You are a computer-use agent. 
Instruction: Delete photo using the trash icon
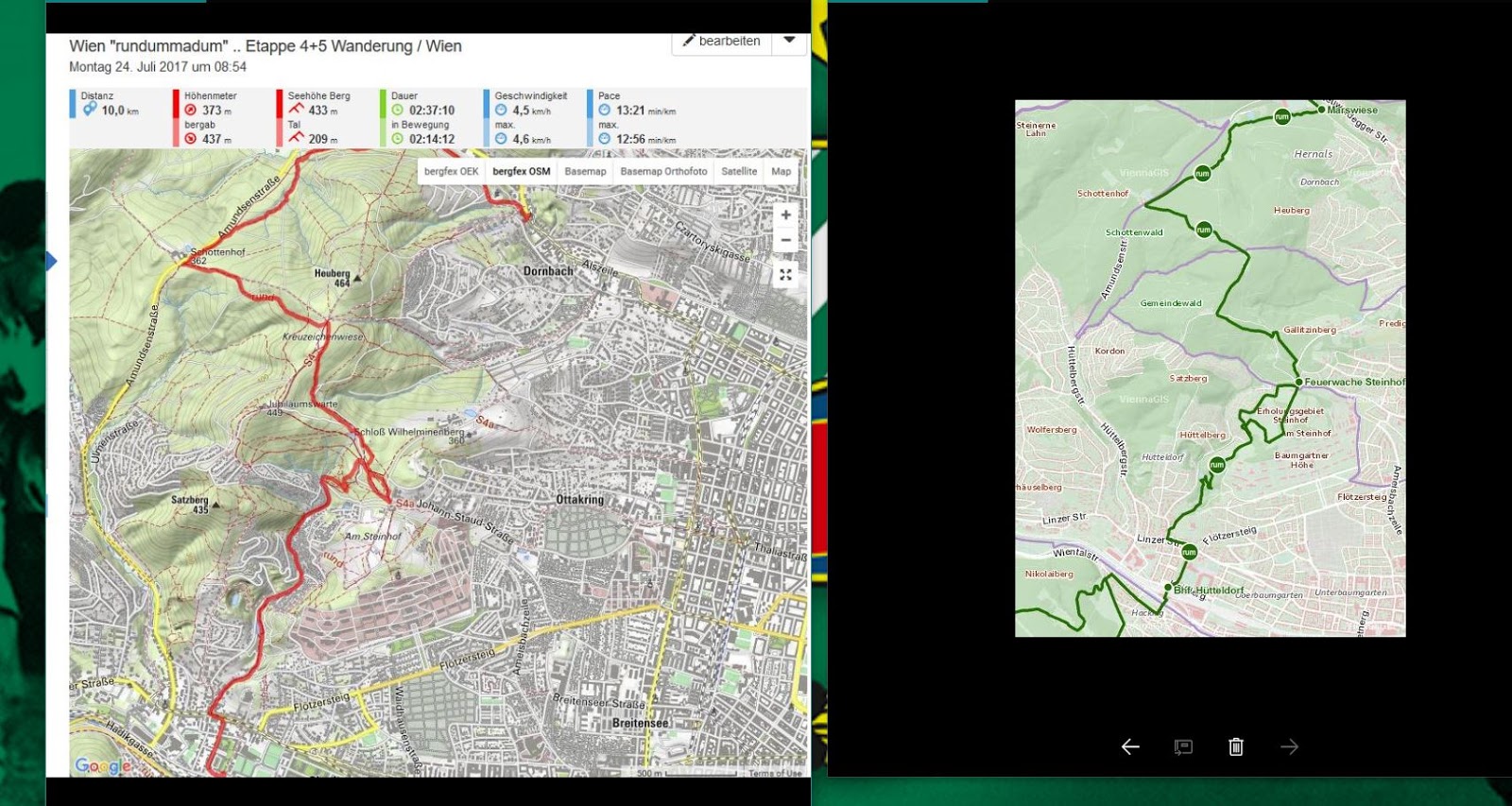[1236, 746]
